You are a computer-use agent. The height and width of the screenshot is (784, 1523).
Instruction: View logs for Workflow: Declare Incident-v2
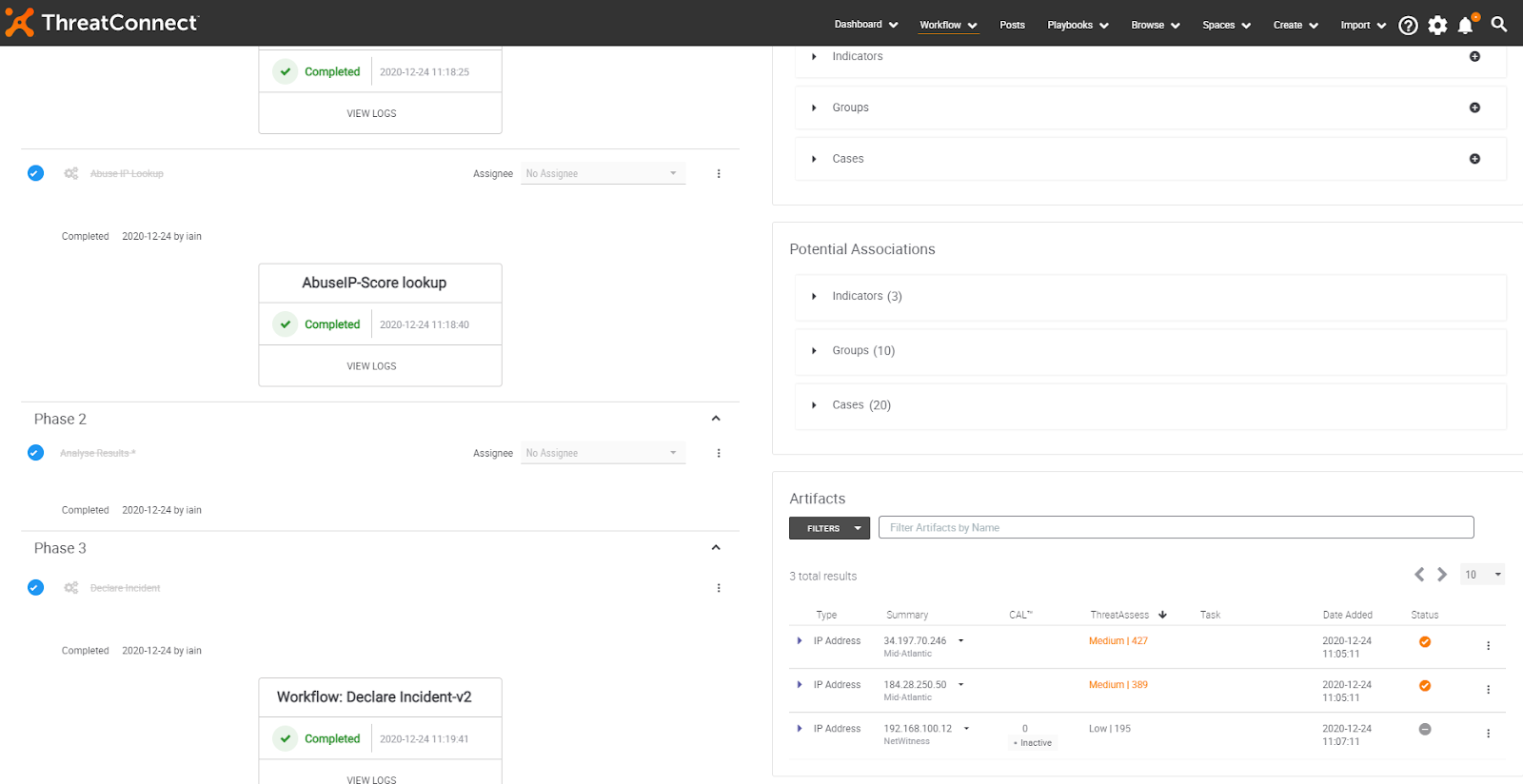point(371,779)
